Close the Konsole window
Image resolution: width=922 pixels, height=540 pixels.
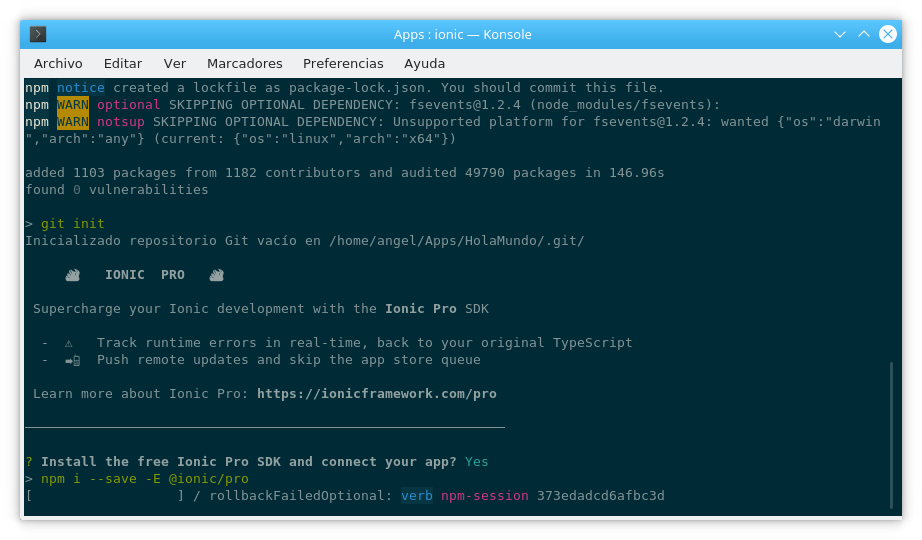(888, 34)
